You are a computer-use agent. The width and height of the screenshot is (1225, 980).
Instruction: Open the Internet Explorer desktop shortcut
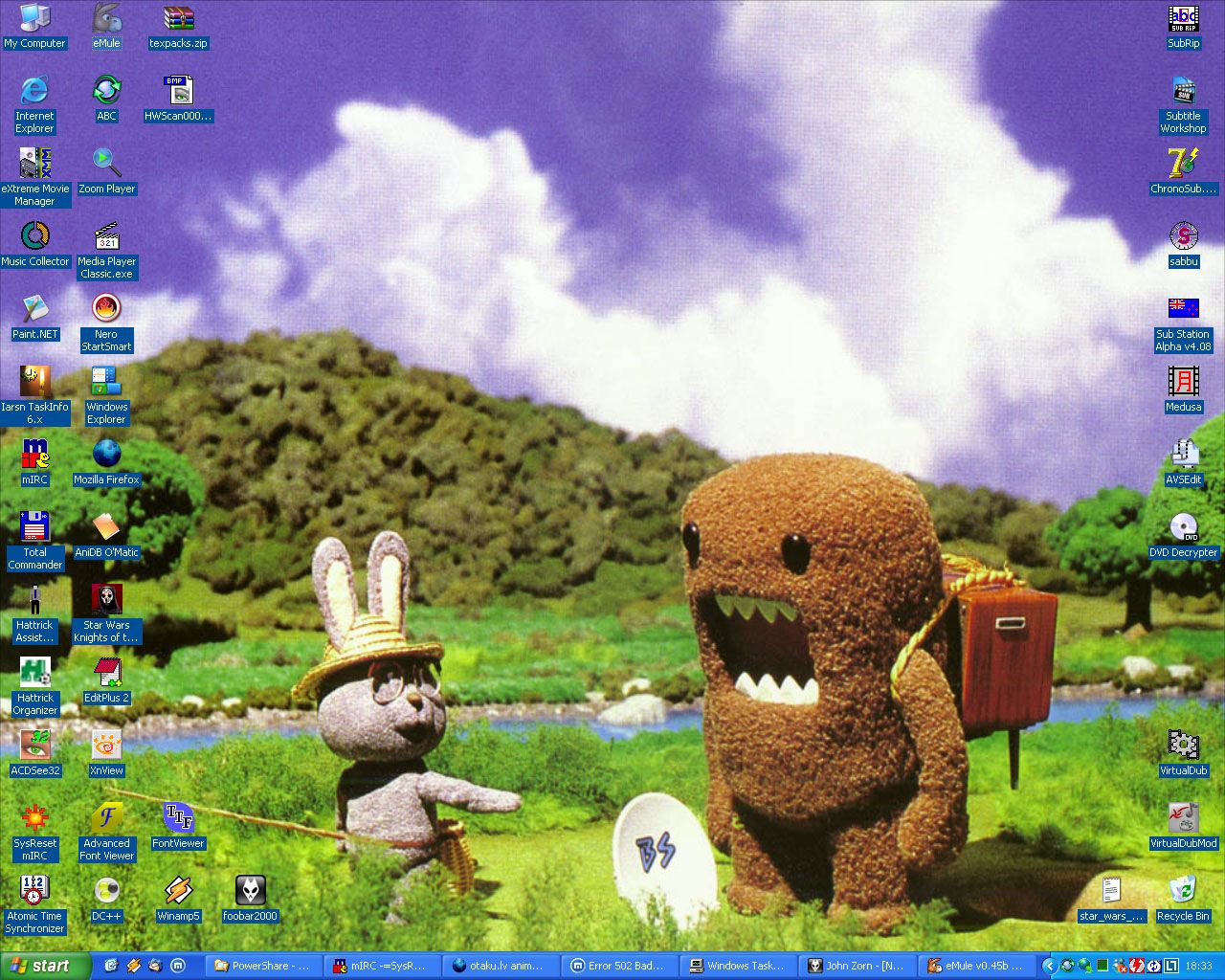click(34, 104)
